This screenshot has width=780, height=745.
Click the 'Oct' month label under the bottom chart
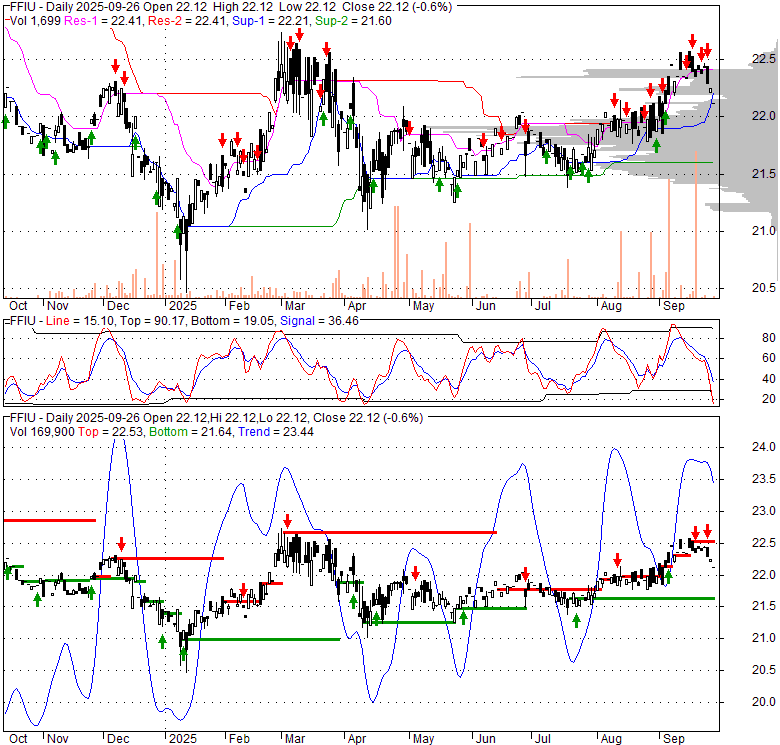(18, 739)
